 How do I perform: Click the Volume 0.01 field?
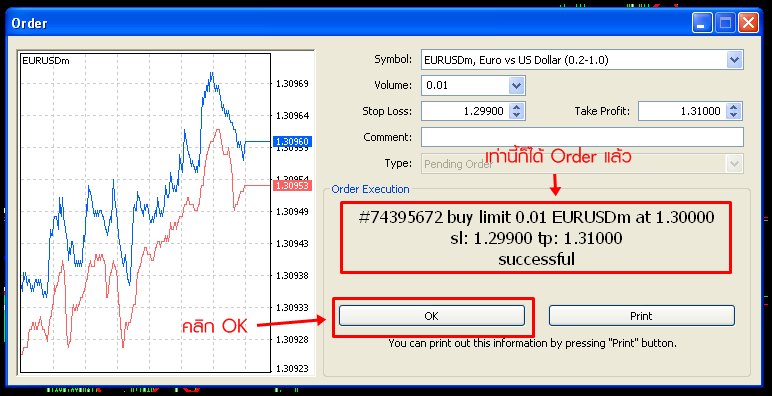(x=465, y=86)
